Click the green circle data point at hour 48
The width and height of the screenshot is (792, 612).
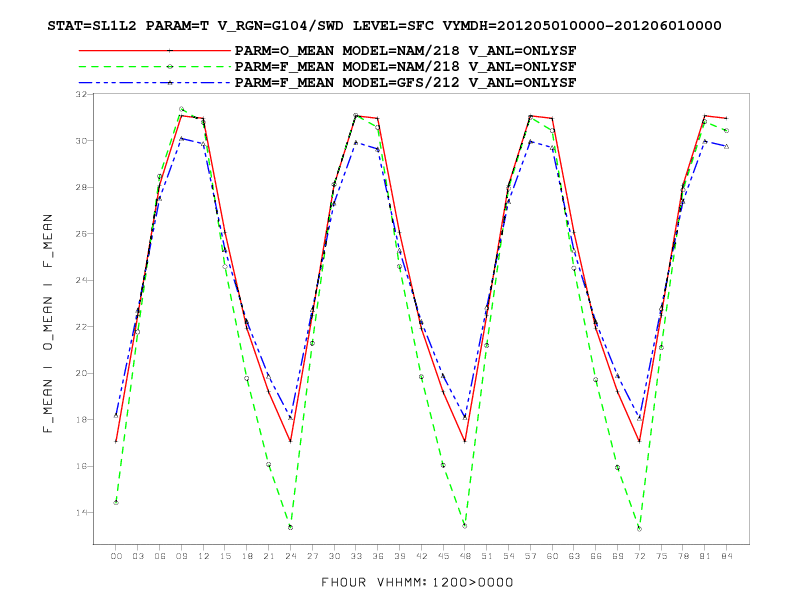[x=465, y=526]
